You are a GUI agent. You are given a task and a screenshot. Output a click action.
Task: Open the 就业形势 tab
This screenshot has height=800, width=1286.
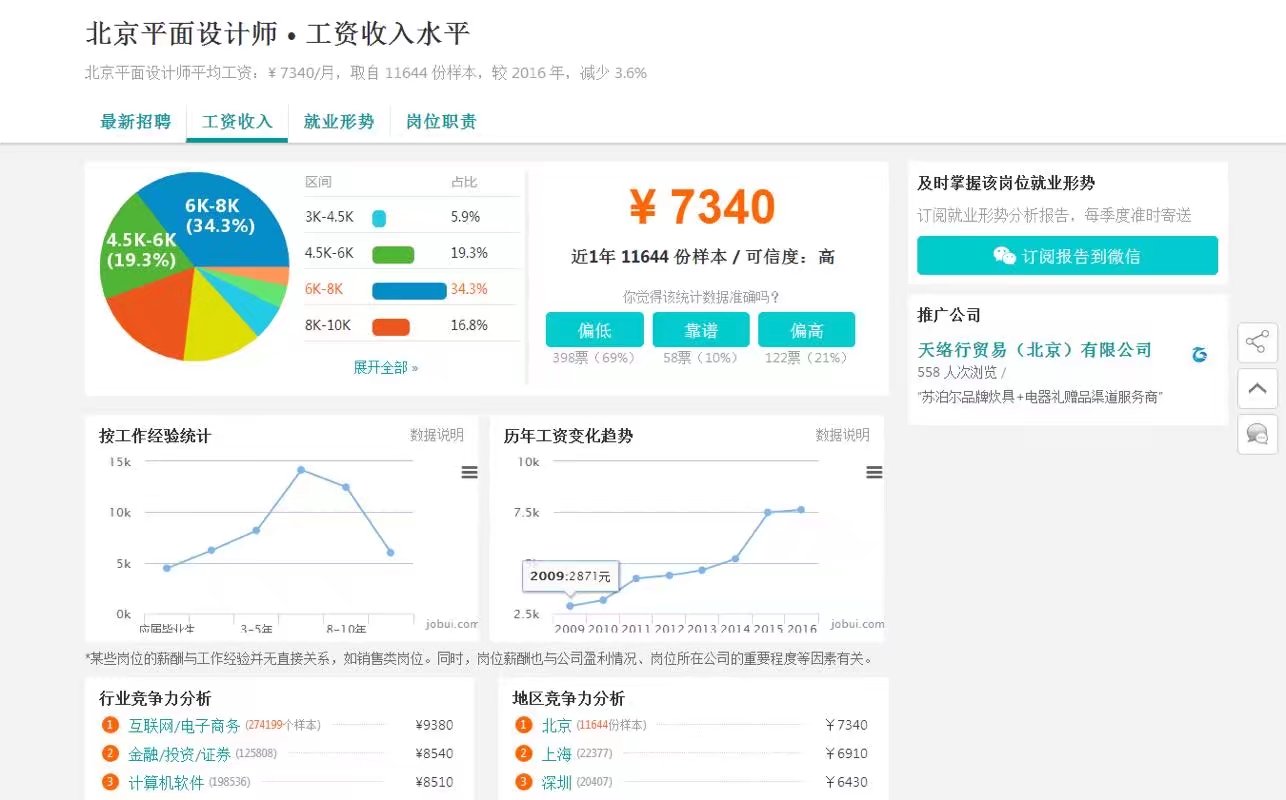339,122
